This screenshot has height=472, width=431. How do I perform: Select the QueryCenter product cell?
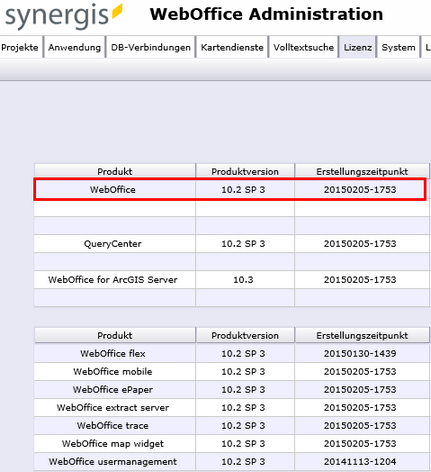pos(115,244)
